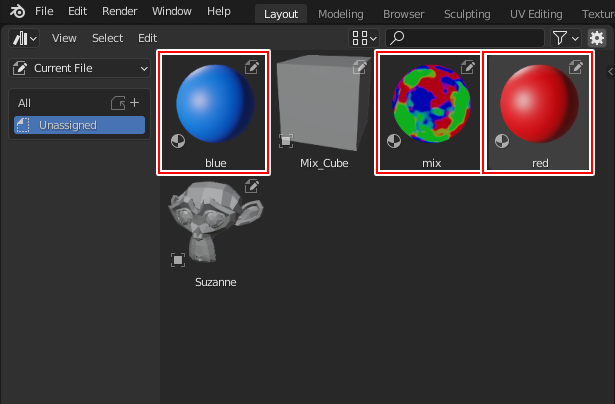Screen dimensions: 615x404
Task: Click the edit icon on the blue material
Action: pyautogui.click(x=252, y=68)
